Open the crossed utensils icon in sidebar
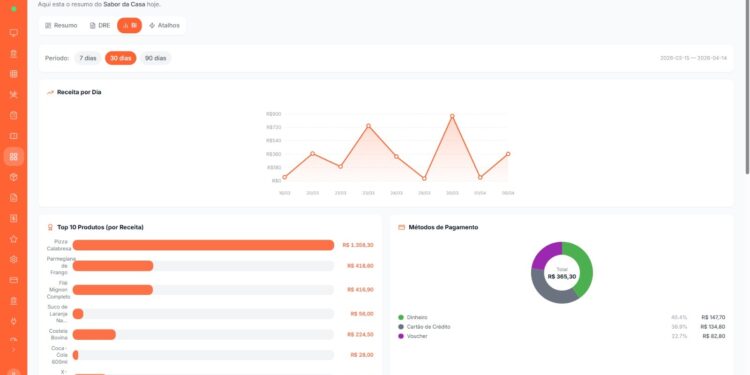This screenshot has width=750, height=375. [x=13, y=95]
